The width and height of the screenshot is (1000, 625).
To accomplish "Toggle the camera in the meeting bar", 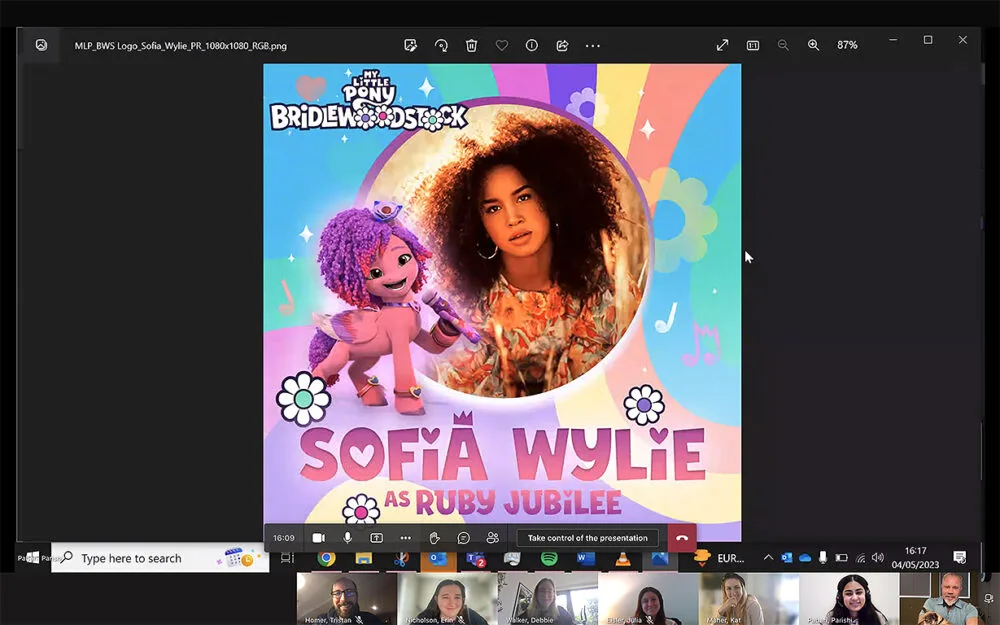I will point(319,538).
